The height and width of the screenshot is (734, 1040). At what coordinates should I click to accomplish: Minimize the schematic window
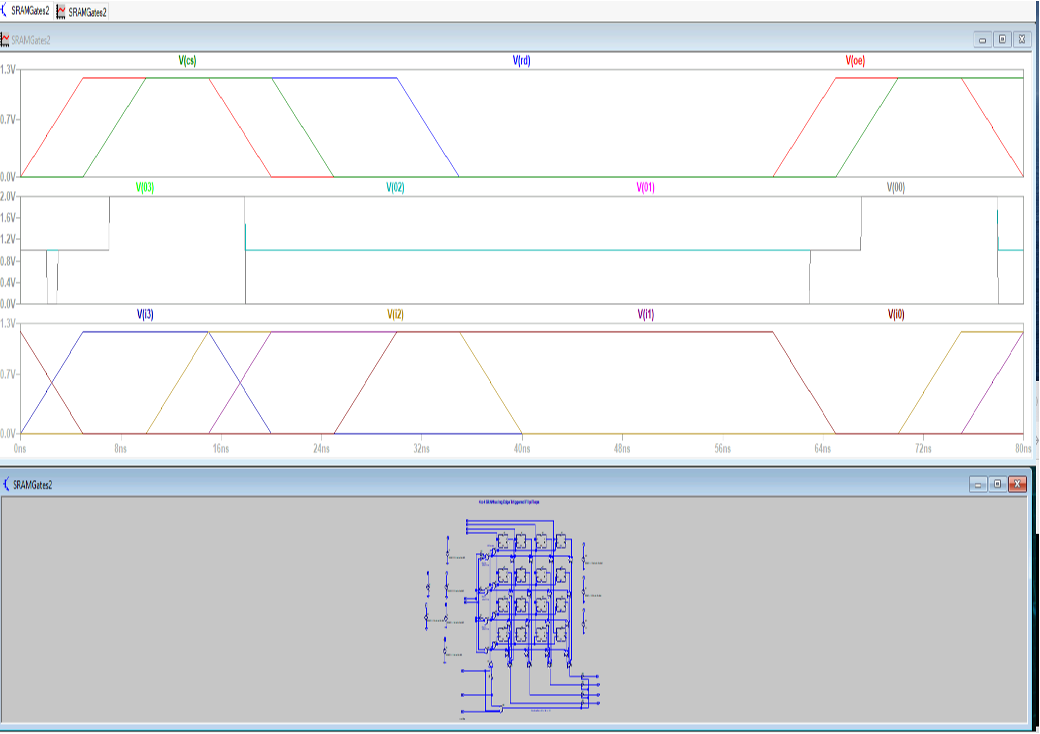978,484
